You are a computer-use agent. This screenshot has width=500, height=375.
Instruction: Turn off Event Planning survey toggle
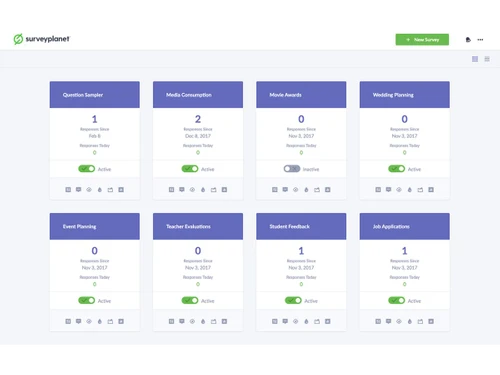pyautogui.click(x=87, y=300)
